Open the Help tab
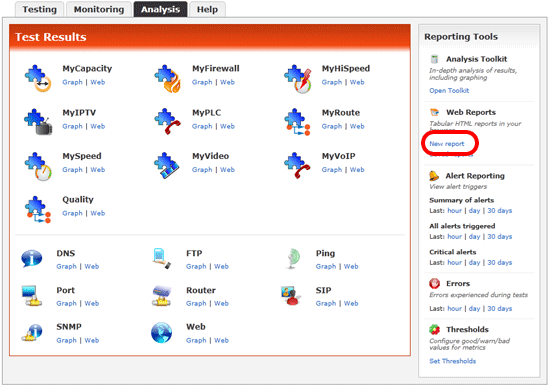Screen dimensions: 550x386 (207, 9)
